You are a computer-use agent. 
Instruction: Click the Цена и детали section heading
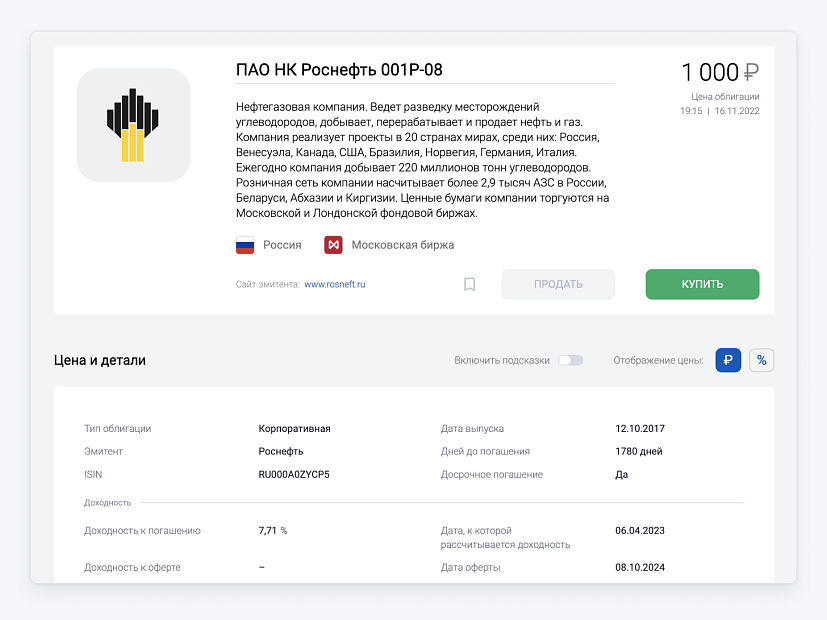[100, 360]
